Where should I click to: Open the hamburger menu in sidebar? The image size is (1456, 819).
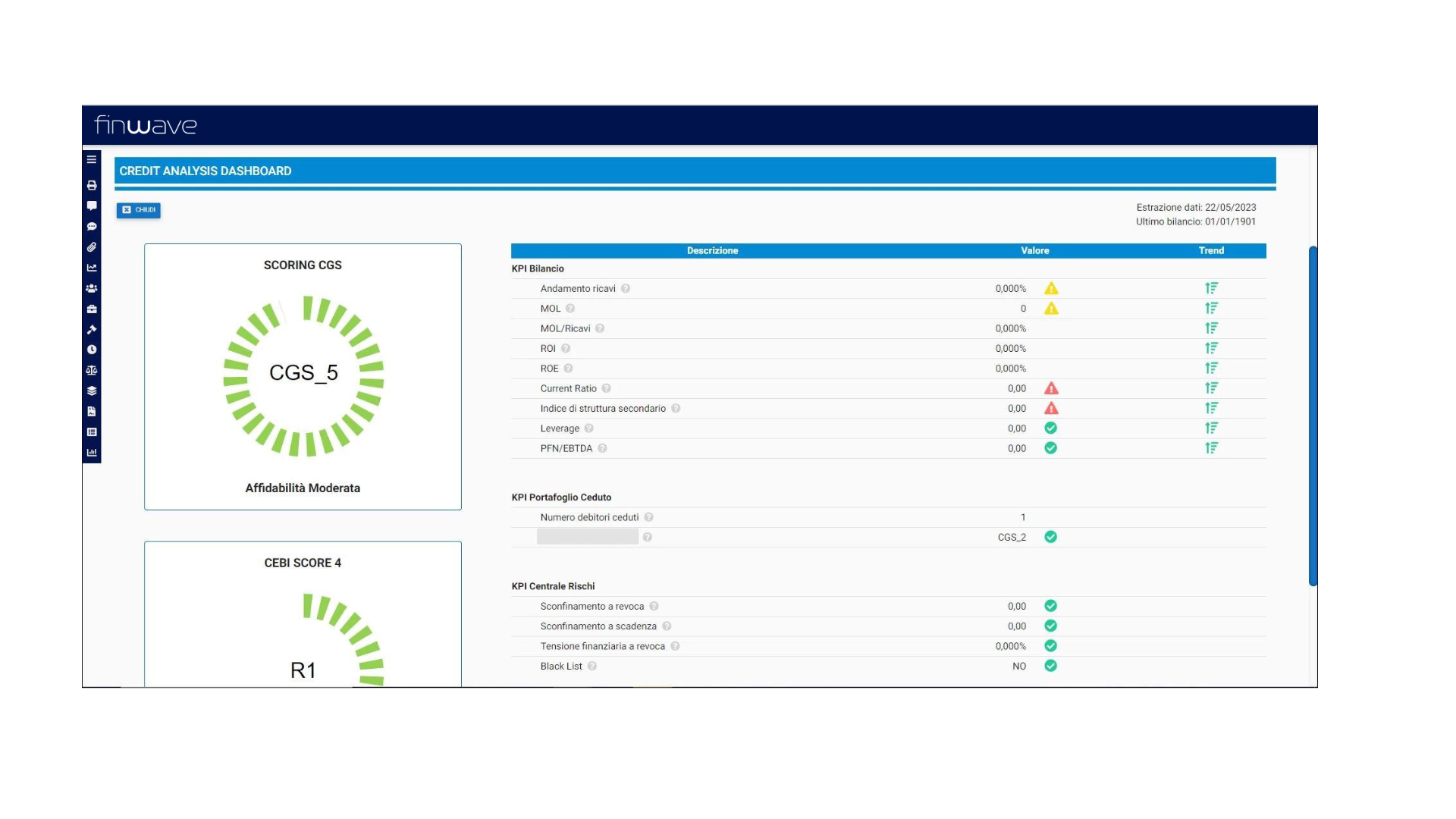(92, 160)
